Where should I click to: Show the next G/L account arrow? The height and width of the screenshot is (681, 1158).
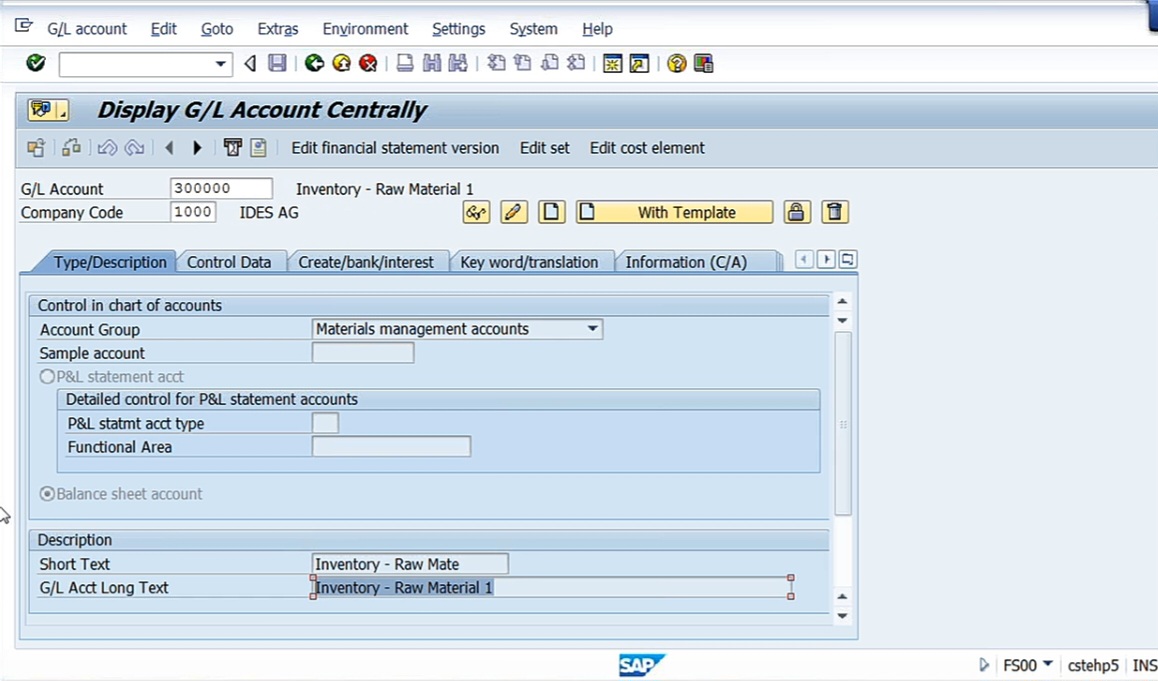(196, 148)
